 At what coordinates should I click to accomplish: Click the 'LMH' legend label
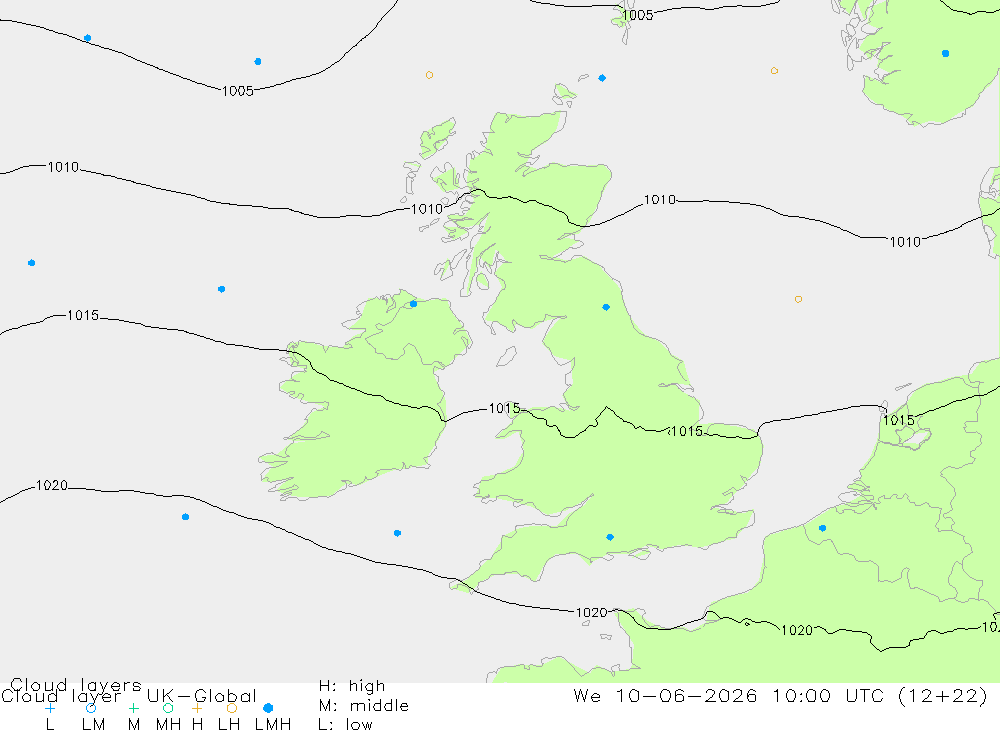[273, 725]
